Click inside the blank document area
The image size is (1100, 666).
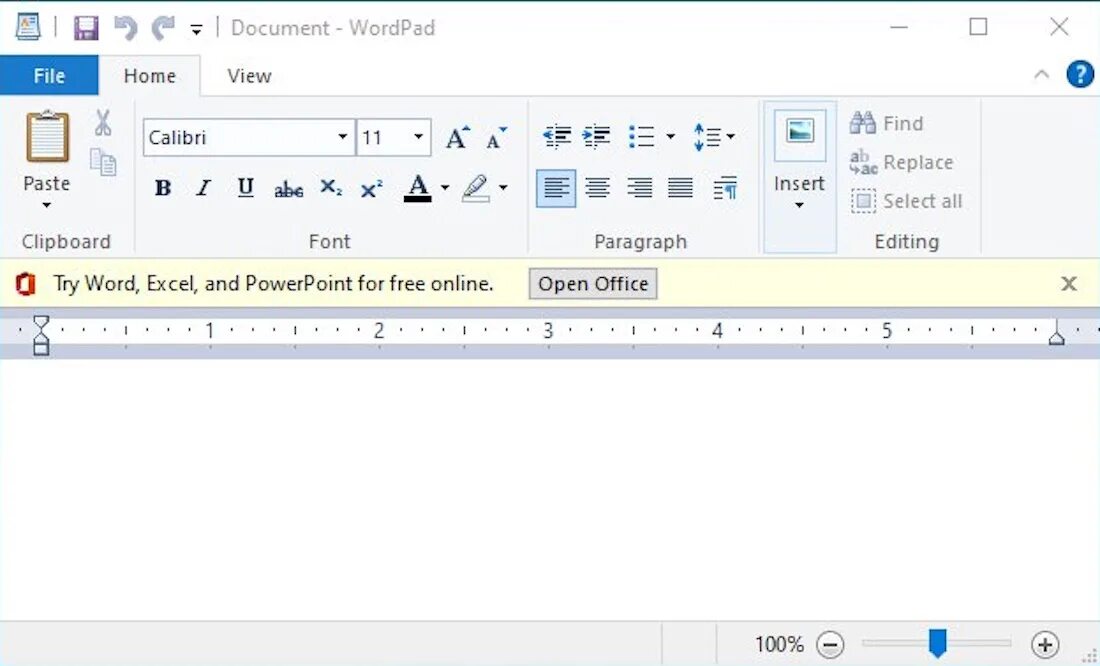tap(550, 489)
